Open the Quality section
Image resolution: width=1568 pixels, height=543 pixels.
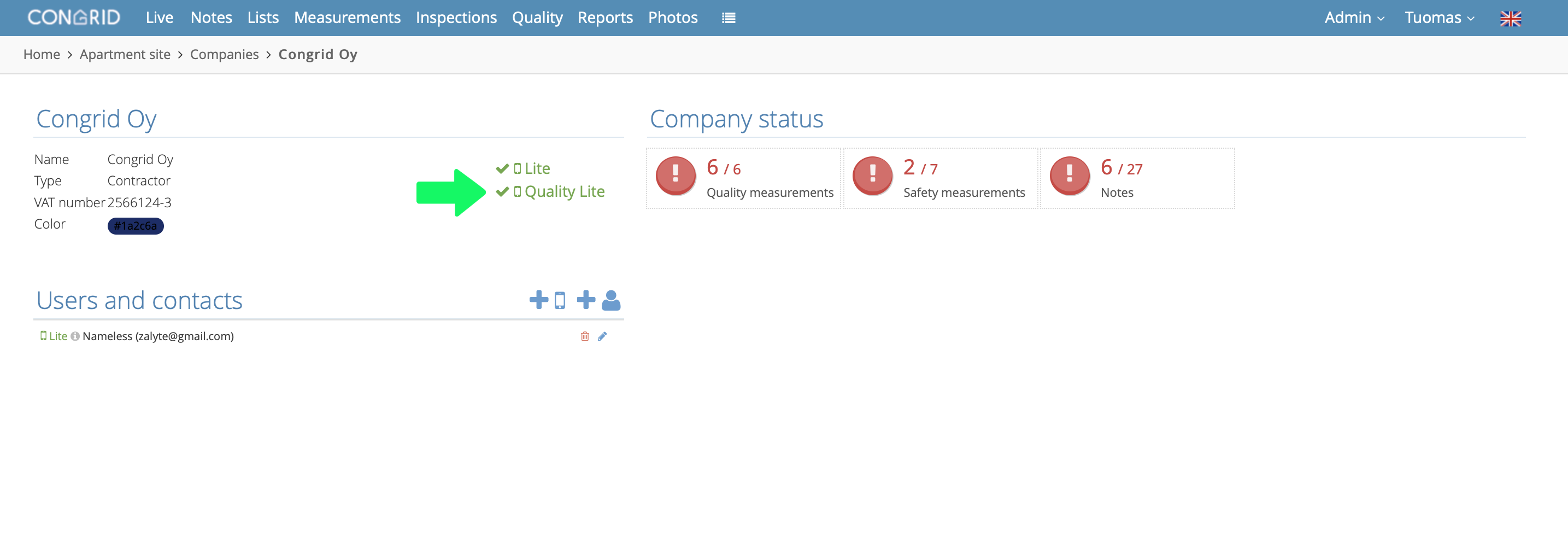pos(537,17)
